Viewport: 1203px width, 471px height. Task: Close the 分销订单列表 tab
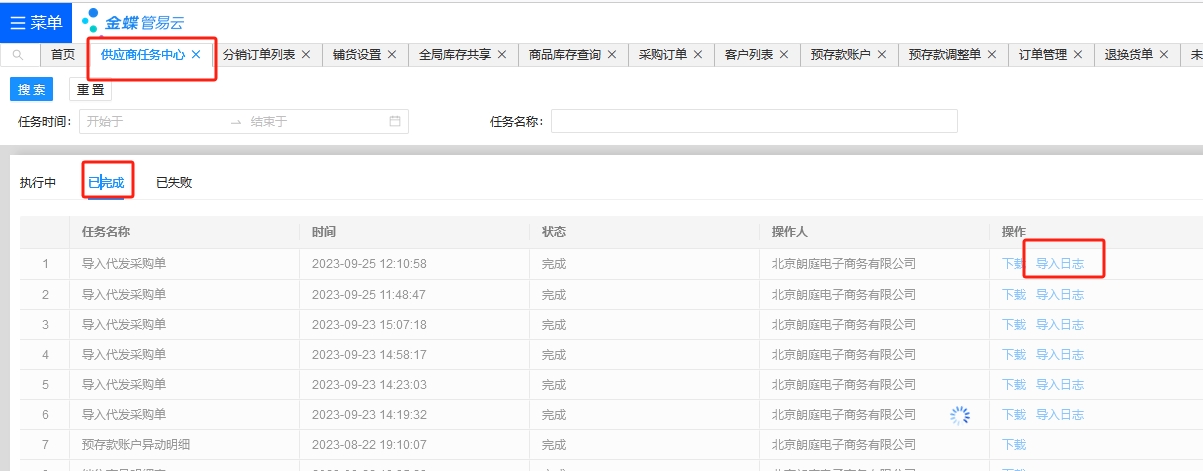[x=306, y=55]
